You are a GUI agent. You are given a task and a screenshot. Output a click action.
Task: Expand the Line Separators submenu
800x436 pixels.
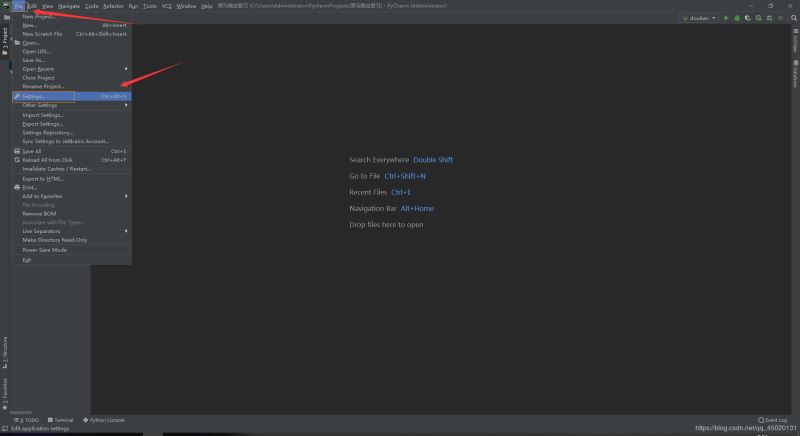(71, 231)
